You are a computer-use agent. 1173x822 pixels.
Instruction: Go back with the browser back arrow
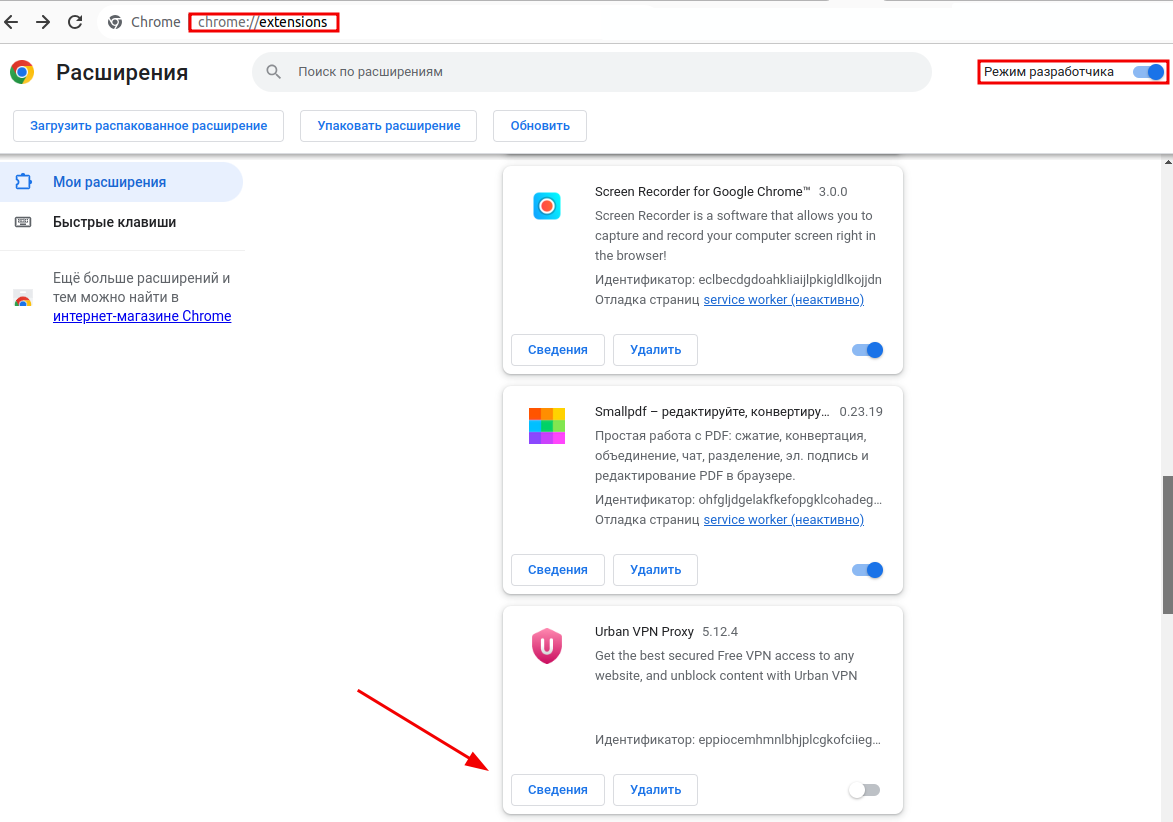pos(11,22)
